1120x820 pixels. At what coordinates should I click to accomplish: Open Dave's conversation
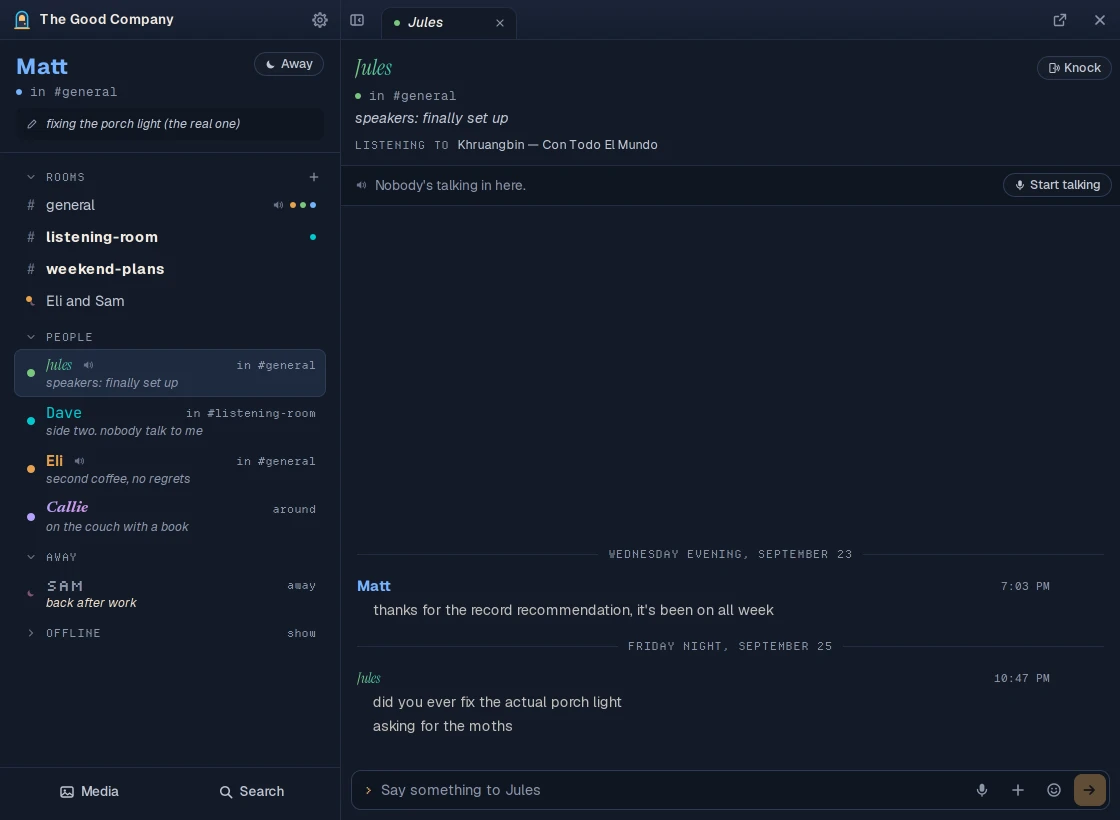tap(170, 421)
